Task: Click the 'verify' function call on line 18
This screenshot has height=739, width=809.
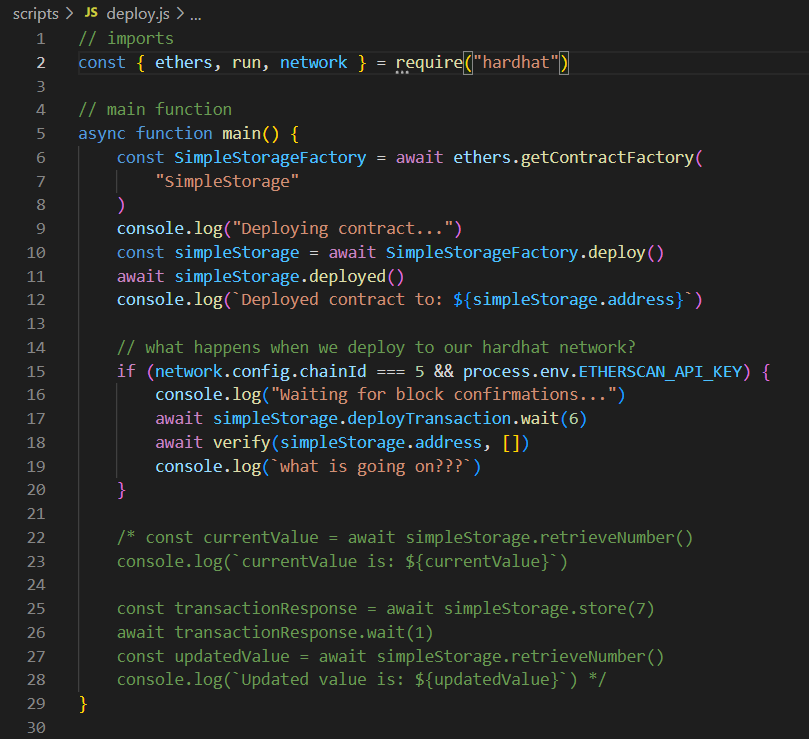Action: click(x=241, y=443)
